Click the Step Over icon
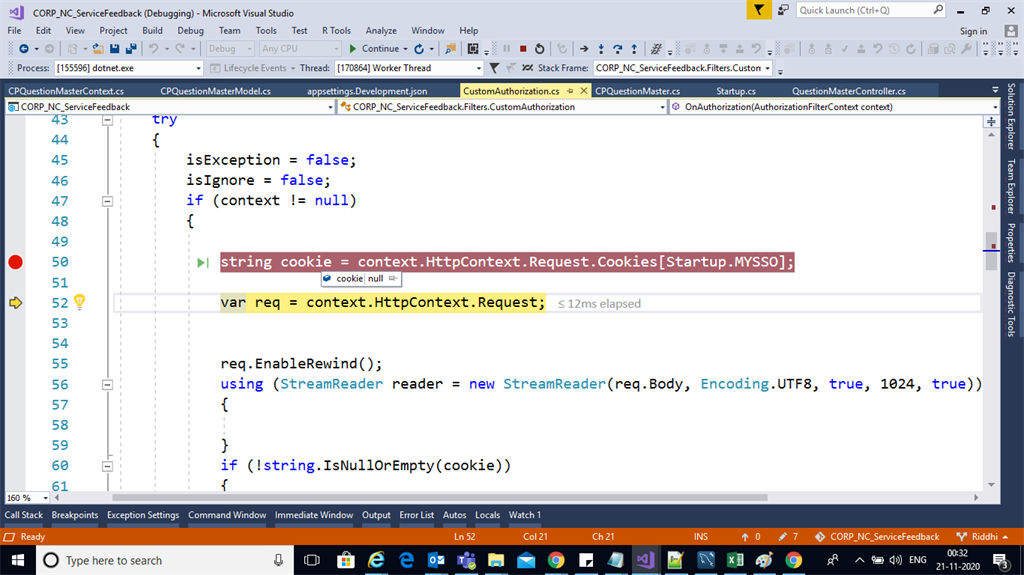Viewport: 1024px width, 575px height. click(617, 49)
